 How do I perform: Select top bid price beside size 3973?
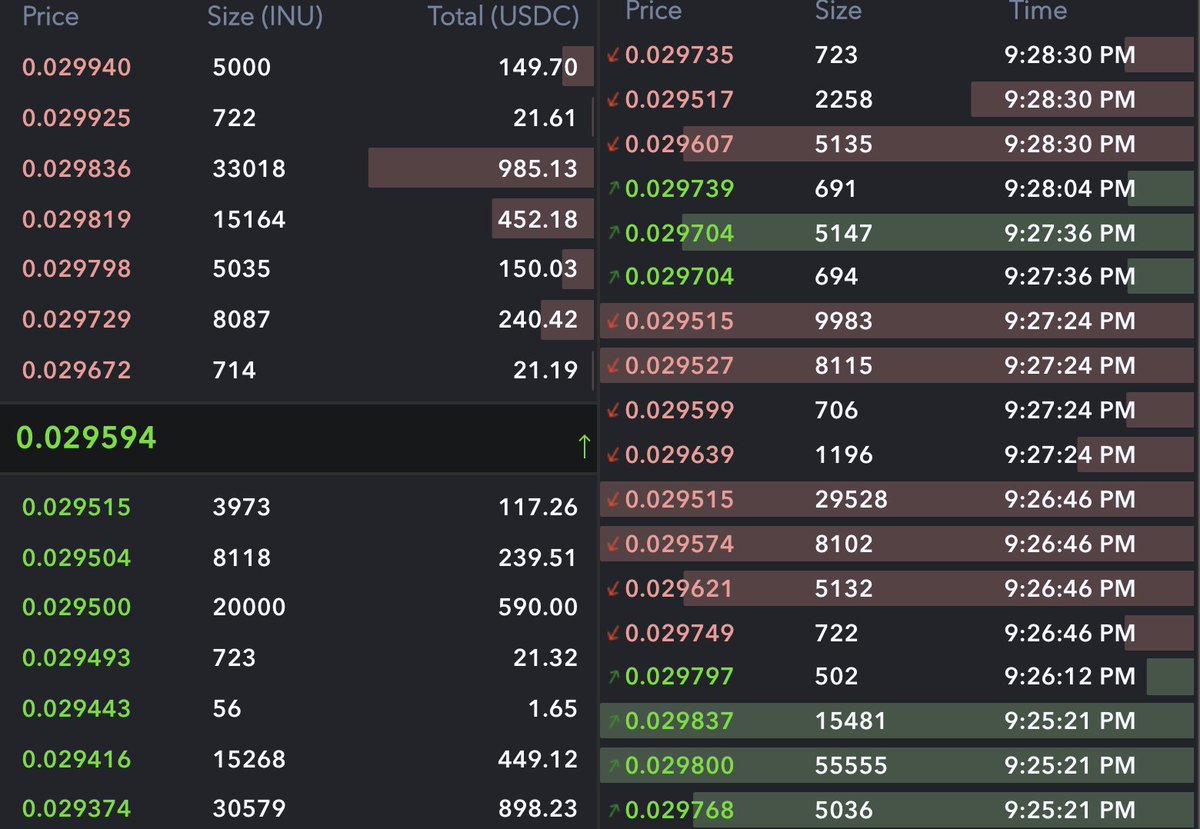[x=76, y=508]
